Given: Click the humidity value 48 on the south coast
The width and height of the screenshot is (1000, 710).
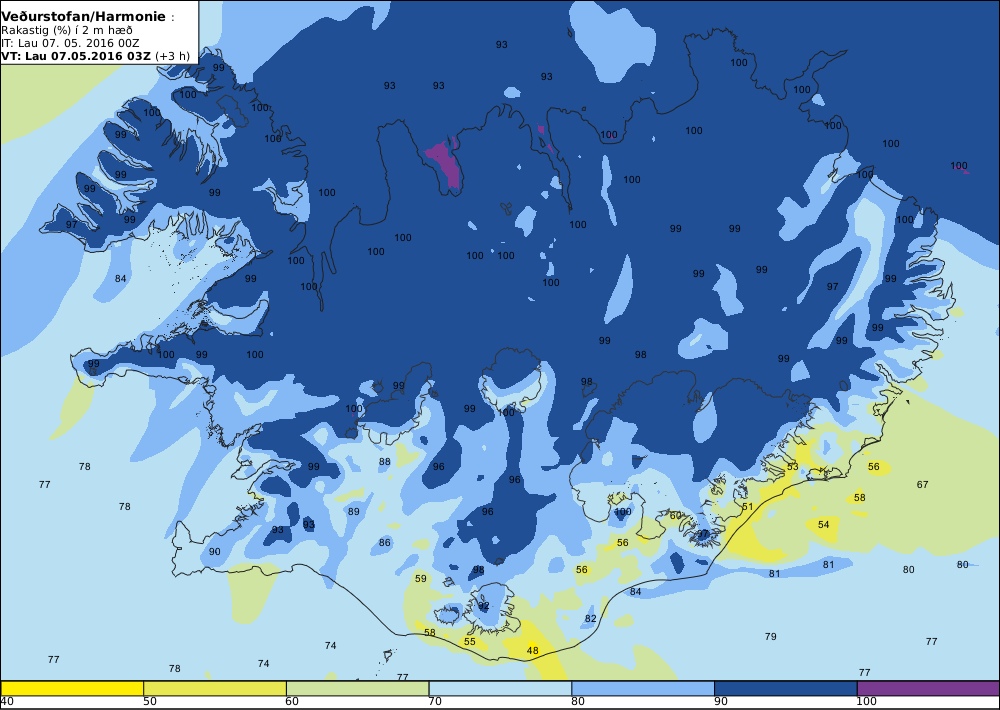Looking at the screenshot, I should click(x=533, y=651).
